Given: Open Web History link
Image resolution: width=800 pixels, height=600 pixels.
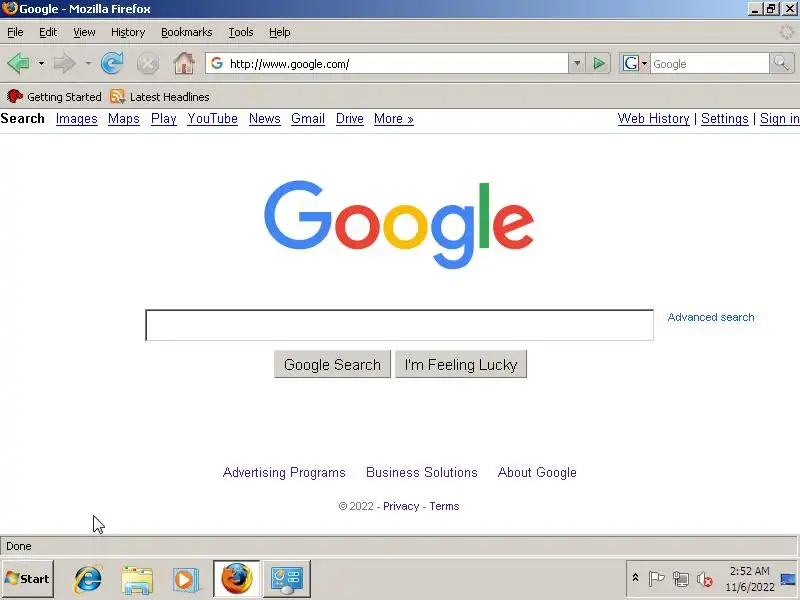Looking at the screenshot, I should [653, 119].
